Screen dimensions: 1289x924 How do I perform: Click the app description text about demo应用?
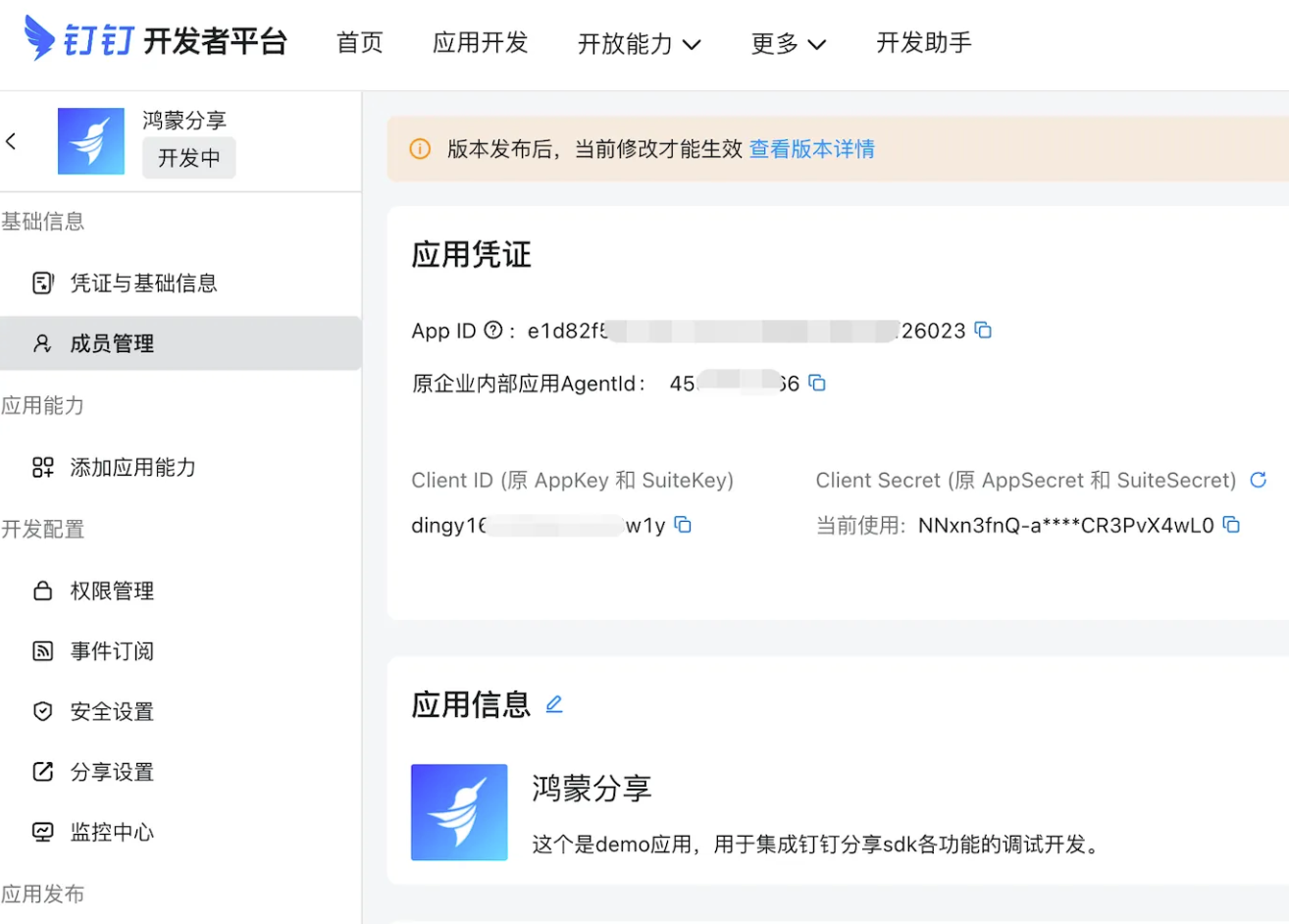(x=816, y=845)
